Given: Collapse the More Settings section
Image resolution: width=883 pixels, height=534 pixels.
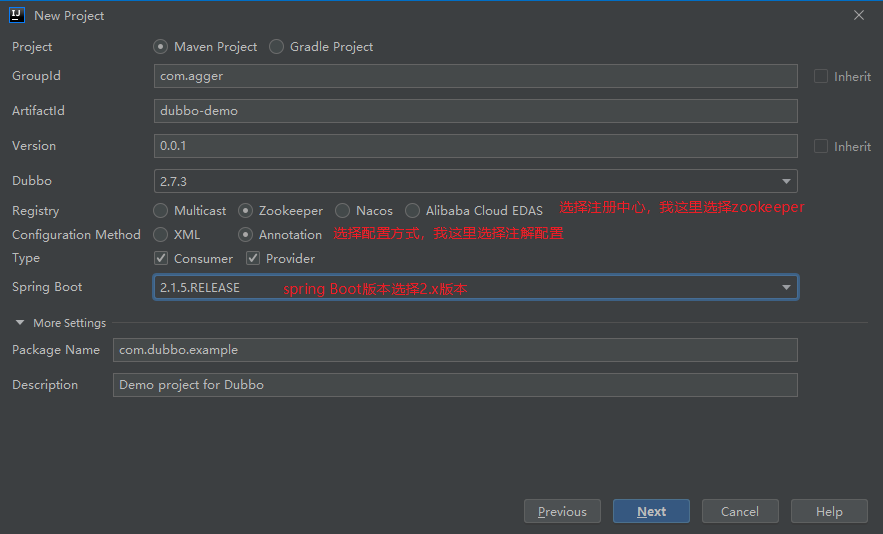Looking at the screenshot, I should coord(20,323).
